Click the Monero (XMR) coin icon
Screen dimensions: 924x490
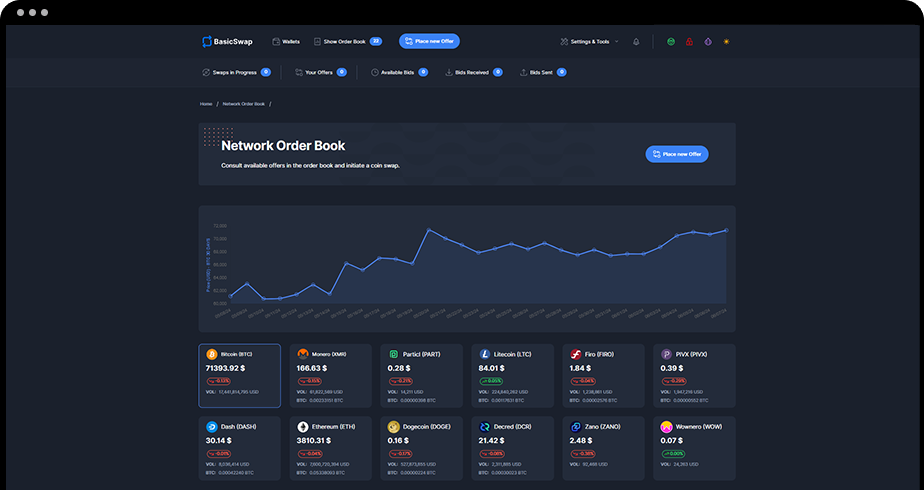[x=303, y=354]
